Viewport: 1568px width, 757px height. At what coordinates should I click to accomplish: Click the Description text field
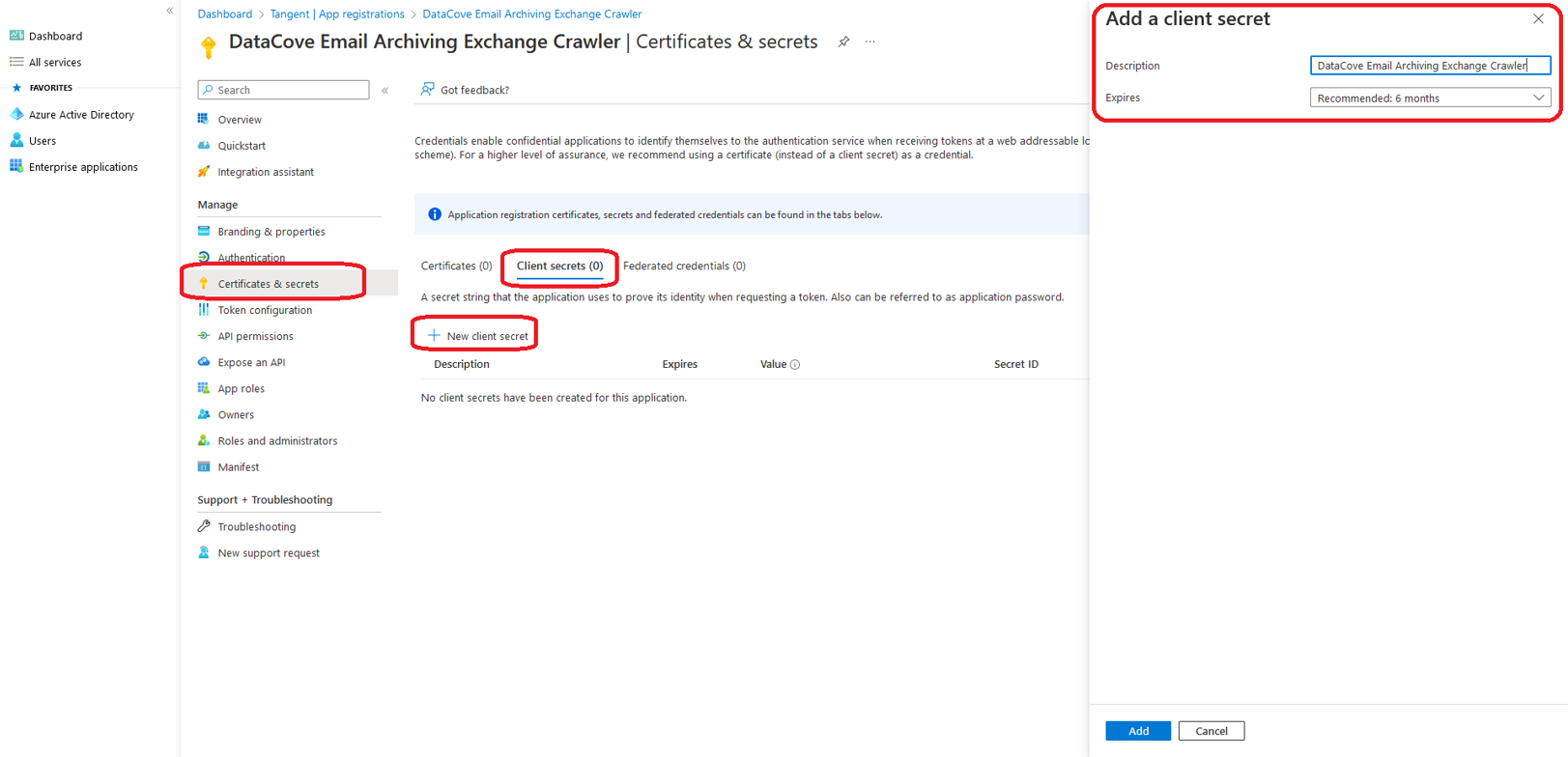(x=1430, y=66)
